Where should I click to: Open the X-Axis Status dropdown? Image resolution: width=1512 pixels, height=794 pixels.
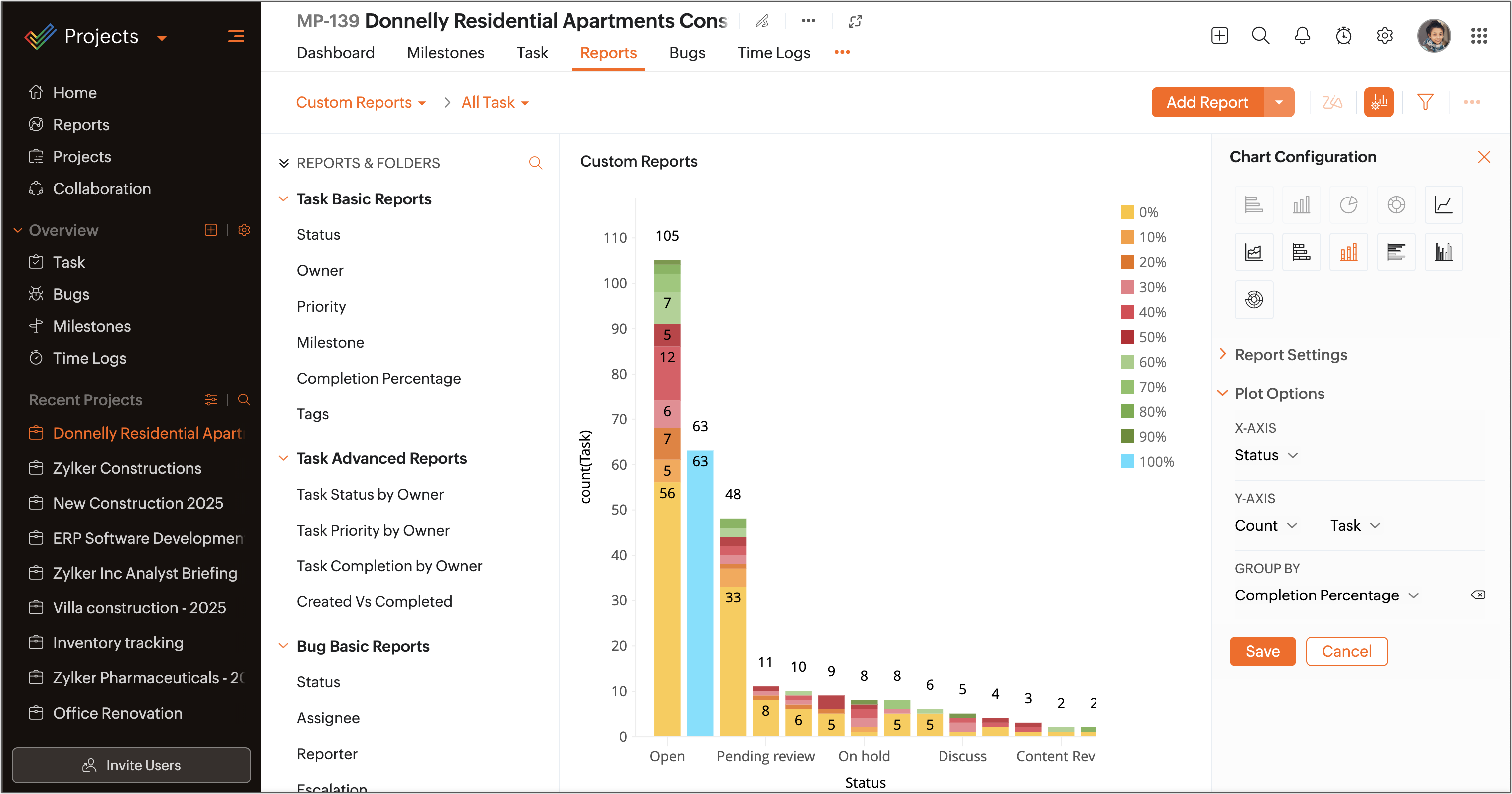pos(1266,455)
